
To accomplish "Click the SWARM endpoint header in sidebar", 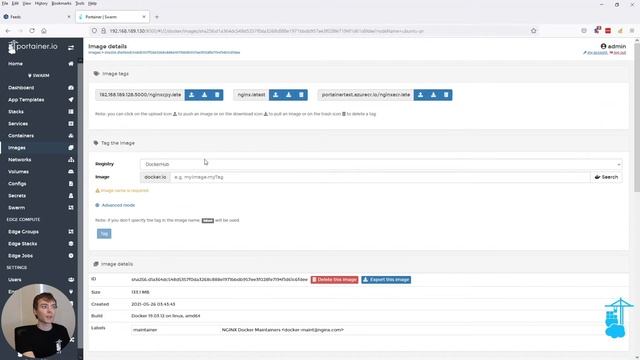I will point(39,76).
